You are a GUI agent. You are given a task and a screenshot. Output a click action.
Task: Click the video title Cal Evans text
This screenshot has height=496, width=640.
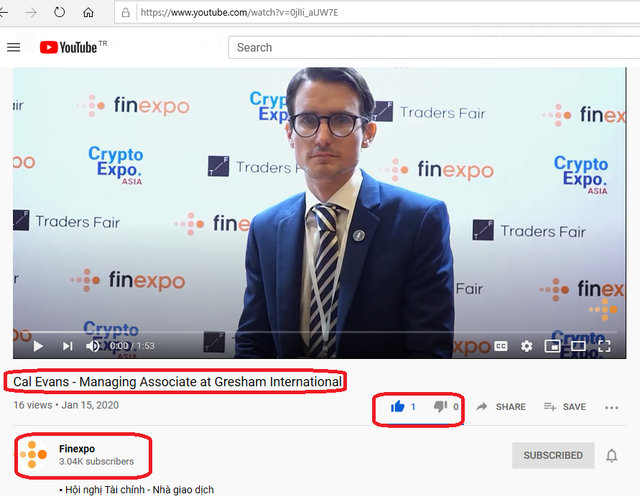point(177,382)
